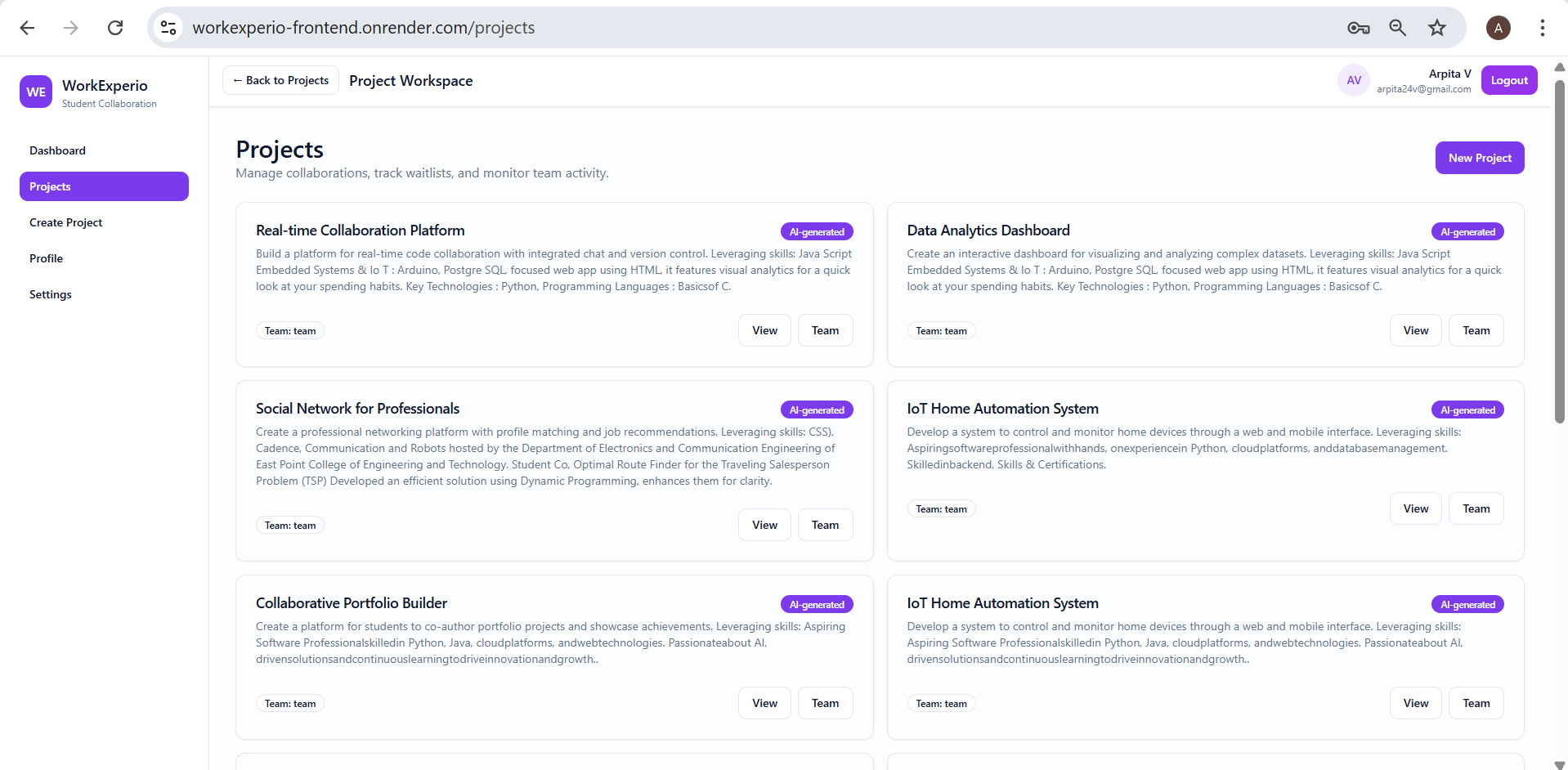Click the Collaborative Portfolio Builder title
1568x770 pixels.
tap(352, 603)
